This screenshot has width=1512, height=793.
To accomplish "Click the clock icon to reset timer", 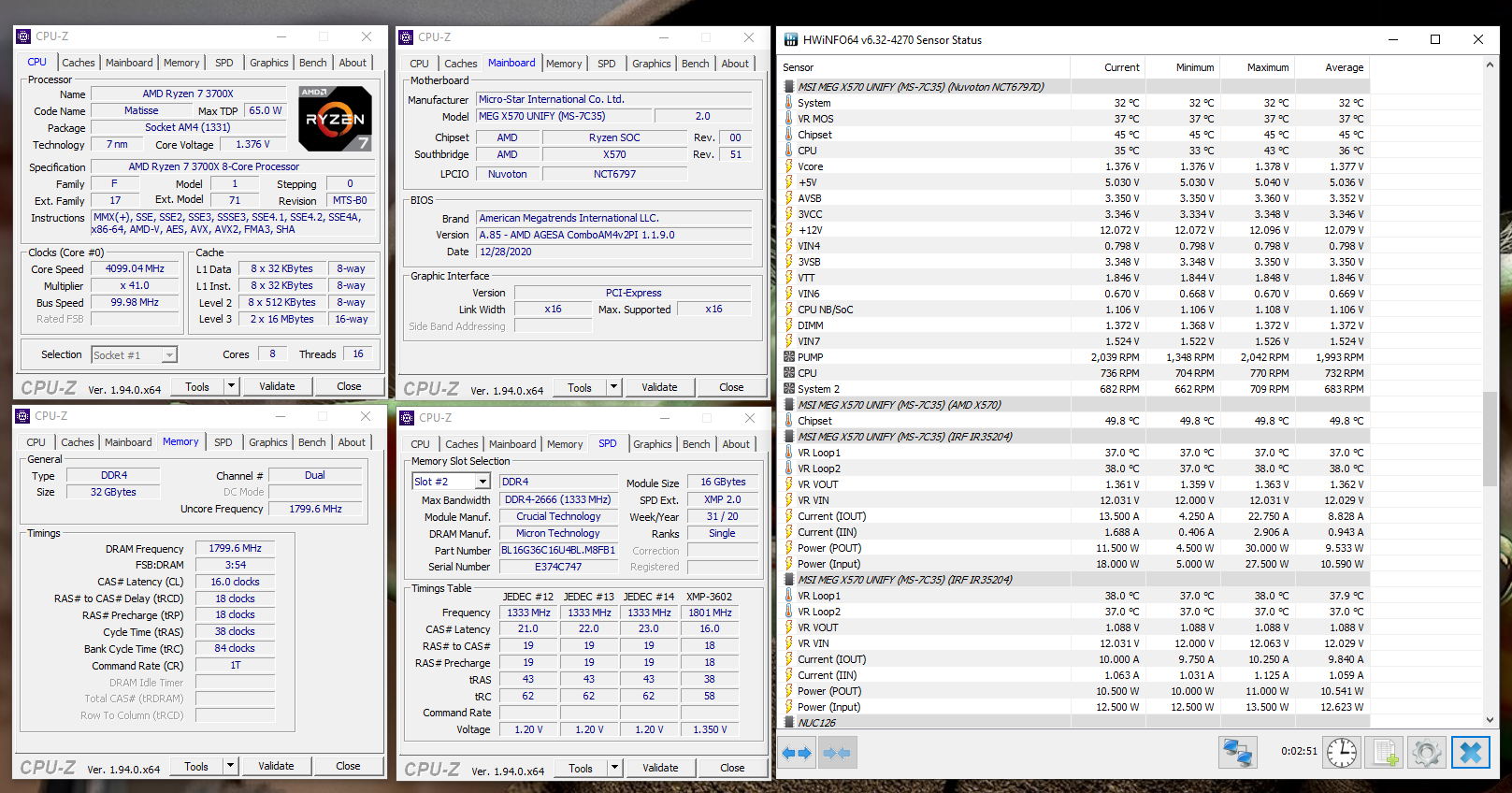I will (1342, 752).
